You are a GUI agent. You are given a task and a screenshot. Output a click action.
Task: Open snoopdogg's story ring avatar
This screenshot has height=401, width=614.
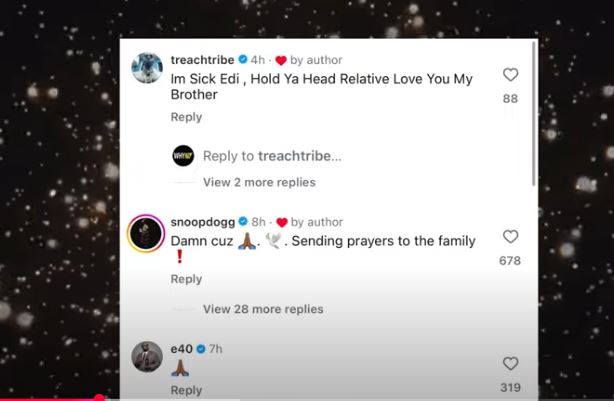coord(146,233)
